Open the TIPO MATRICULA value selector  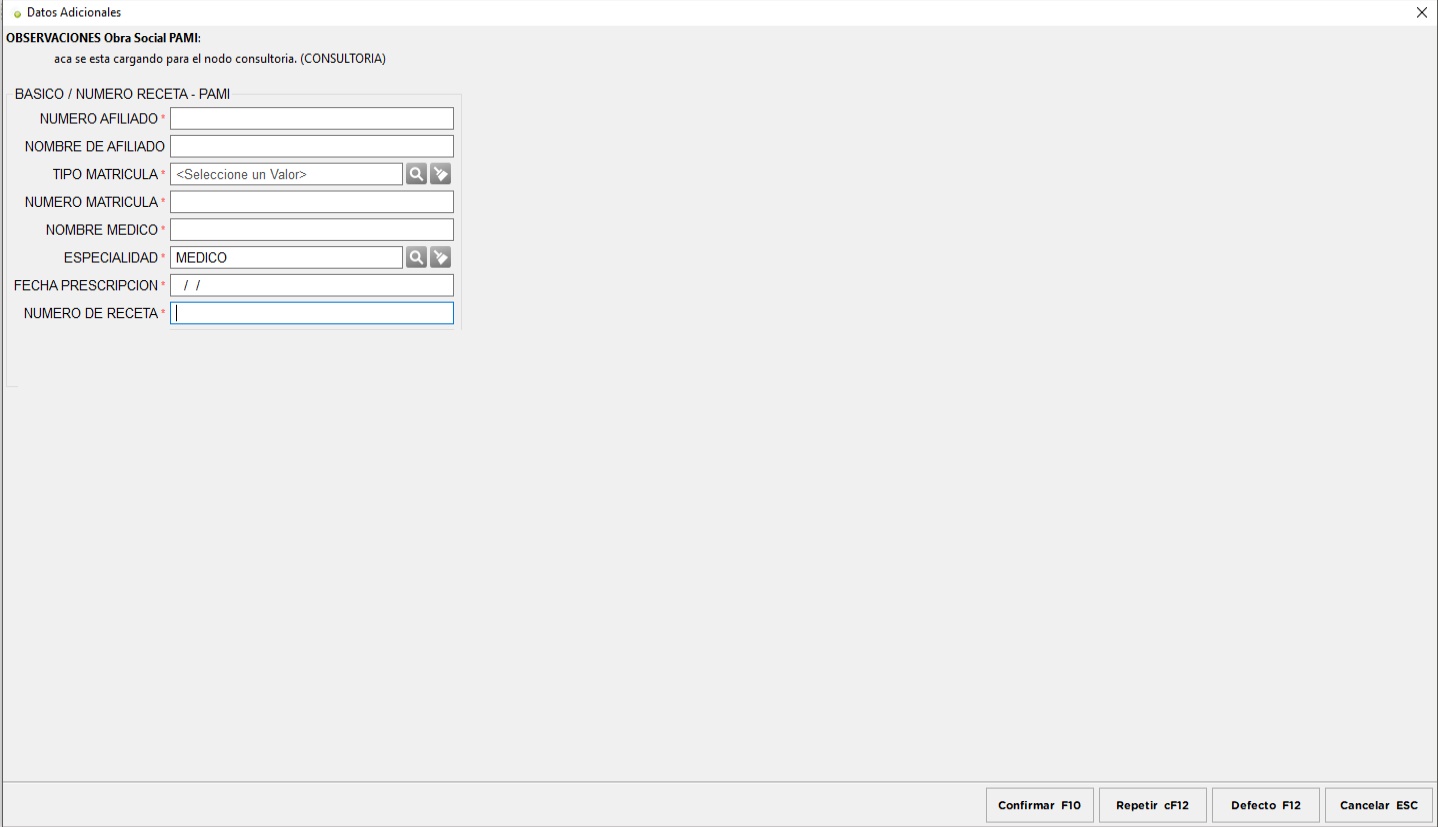pyautogui.click(x=286, y=174)
